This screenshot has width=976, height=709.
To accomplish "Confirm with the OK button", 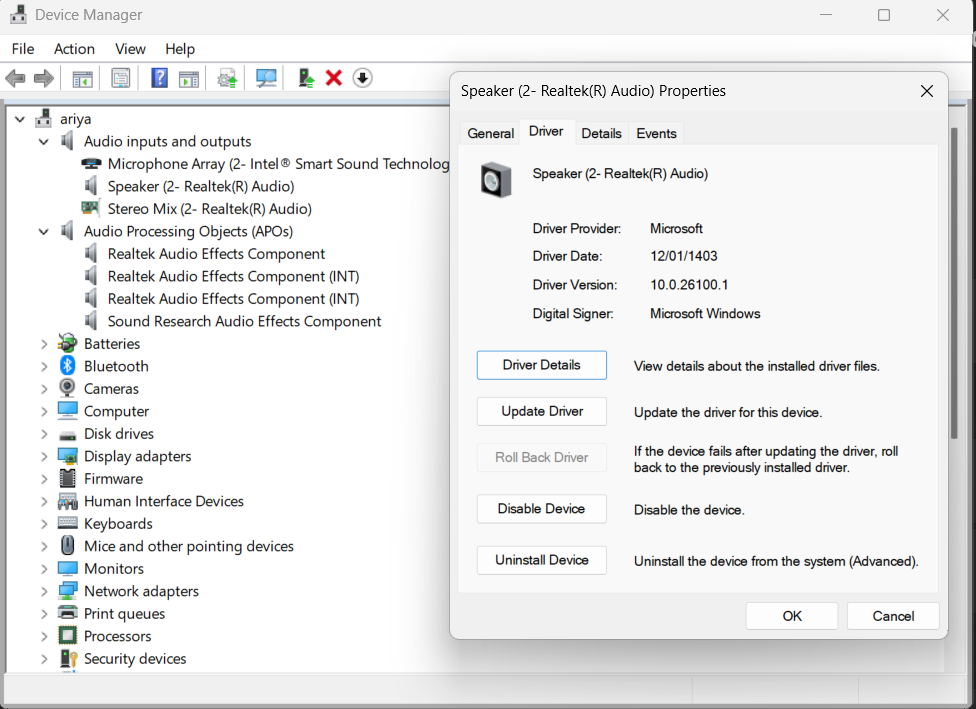I will 792,616.
